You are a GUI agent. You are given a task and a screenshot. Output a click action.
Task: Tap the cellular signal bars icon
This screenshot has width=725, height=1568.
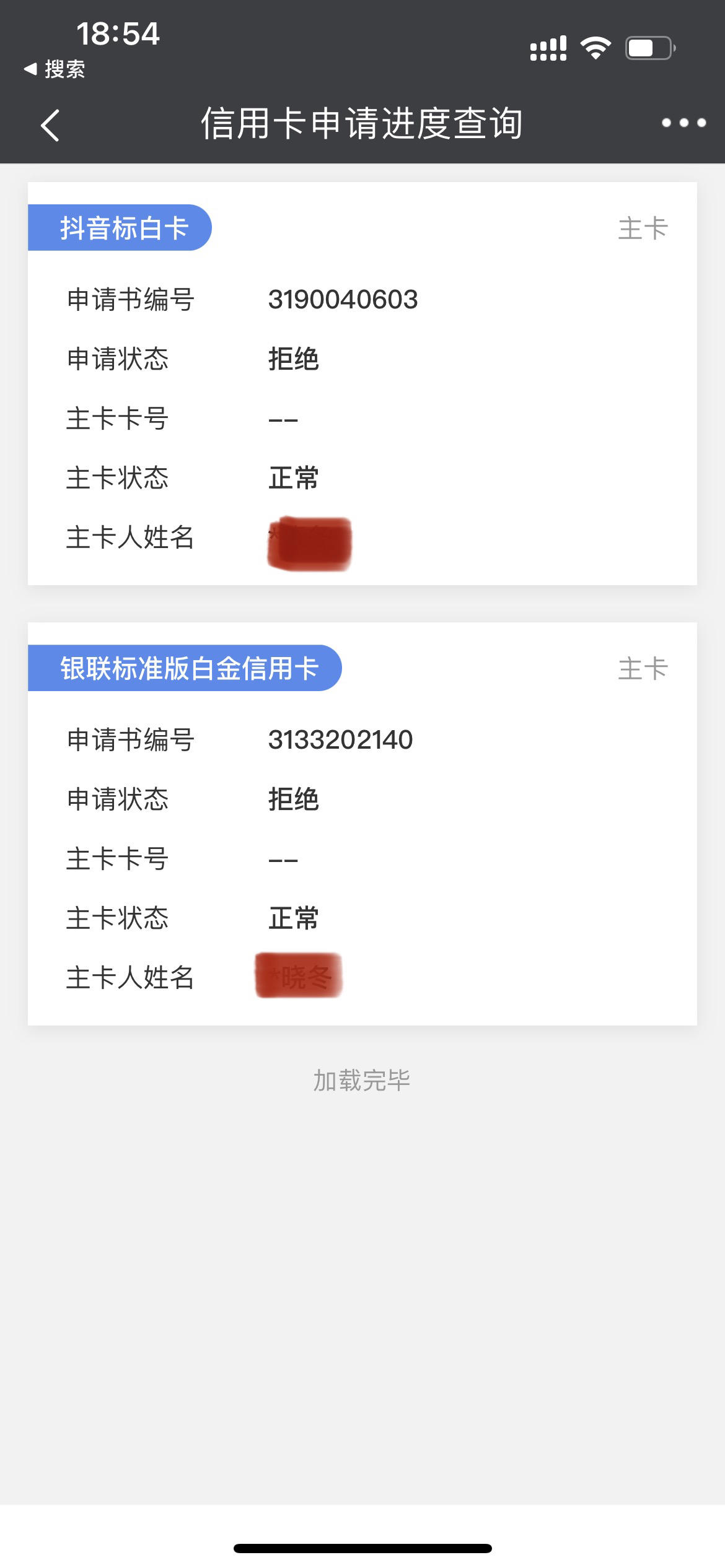(x=548, y=48)
